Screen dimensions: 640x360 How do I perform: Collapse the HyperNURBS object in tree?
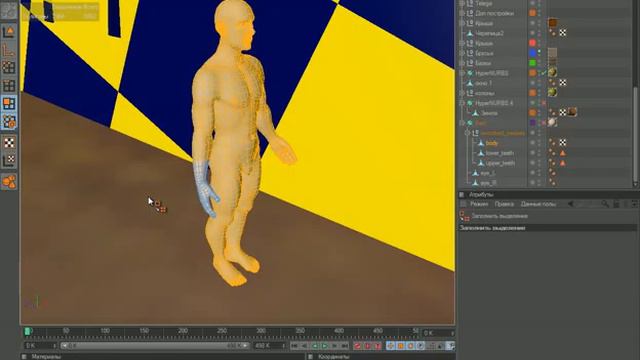(462, 73)
